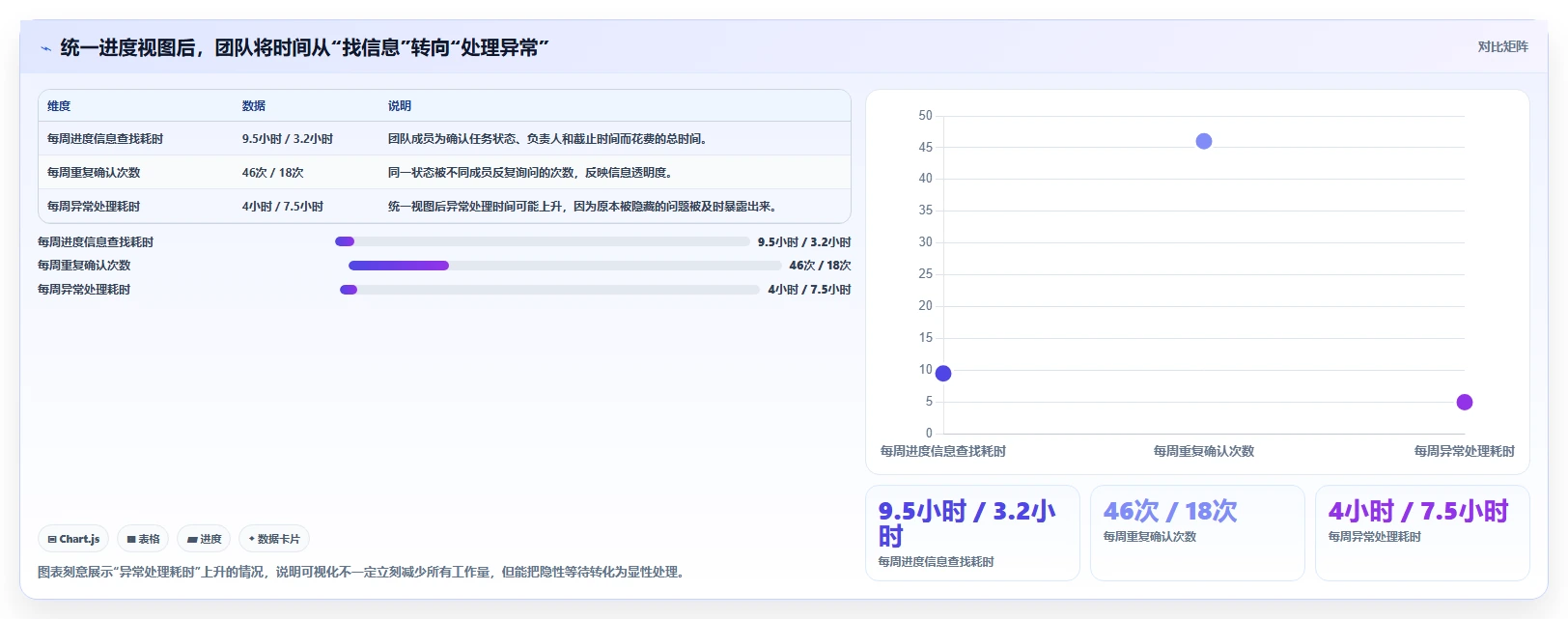
Task: Click y-axis value 50
Action: click(926, 116)
